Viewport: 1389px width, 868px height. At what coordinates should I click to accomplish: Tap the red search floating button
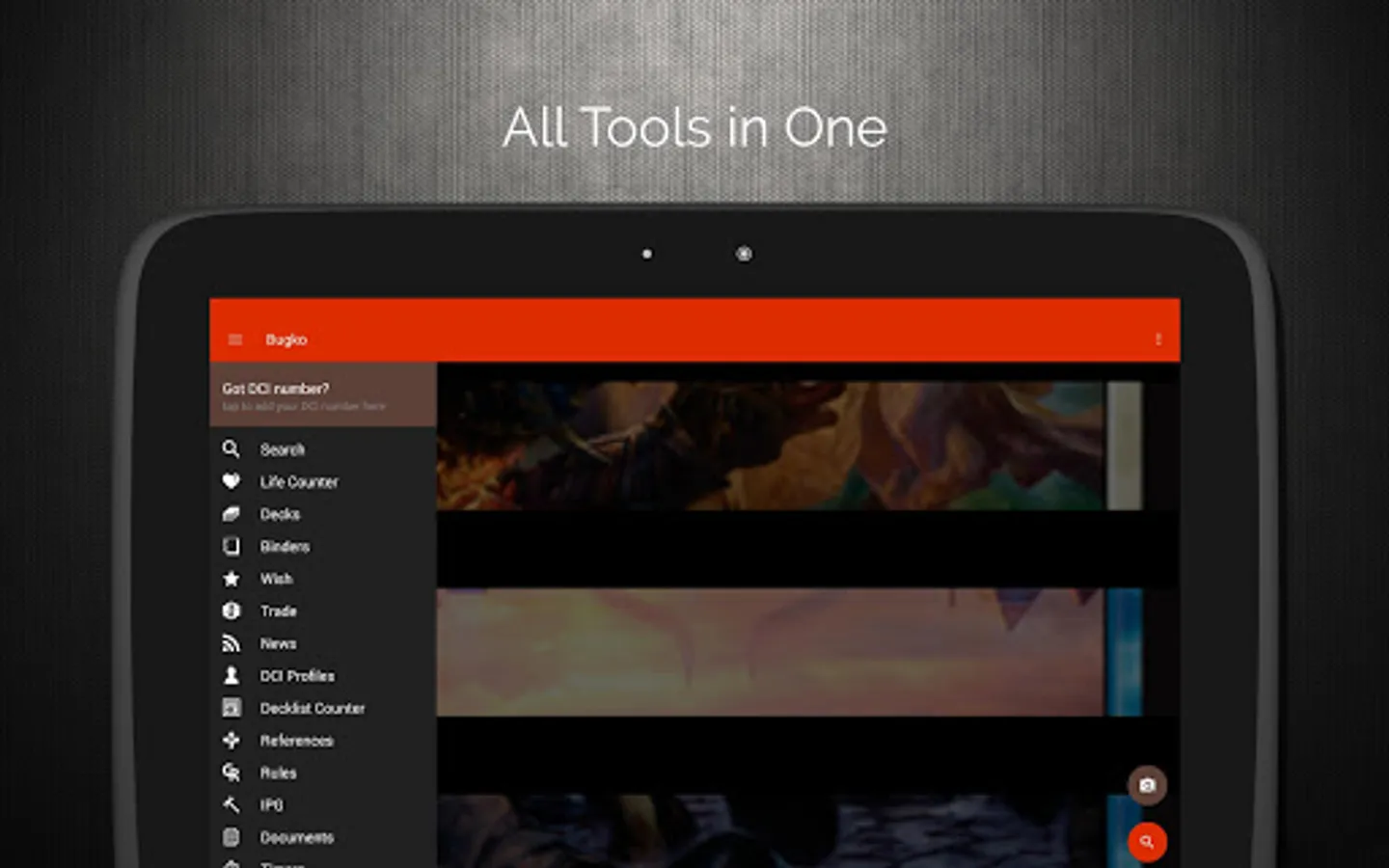[x=1147, y=842]
